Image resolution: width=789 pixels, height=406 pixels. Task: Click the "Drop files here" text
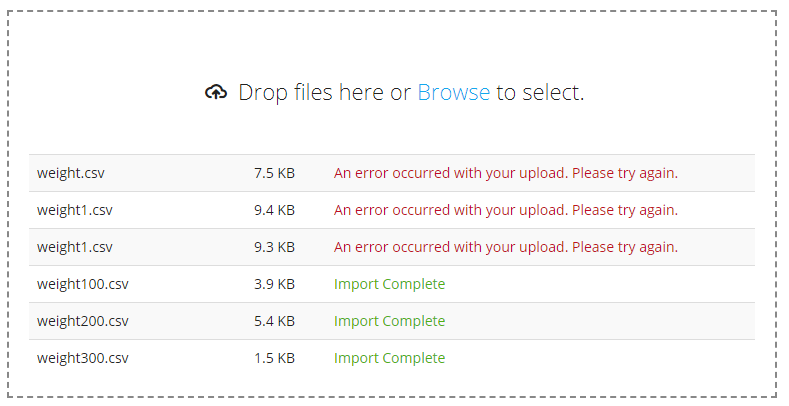pyautogui.click(x=312, y=93)
